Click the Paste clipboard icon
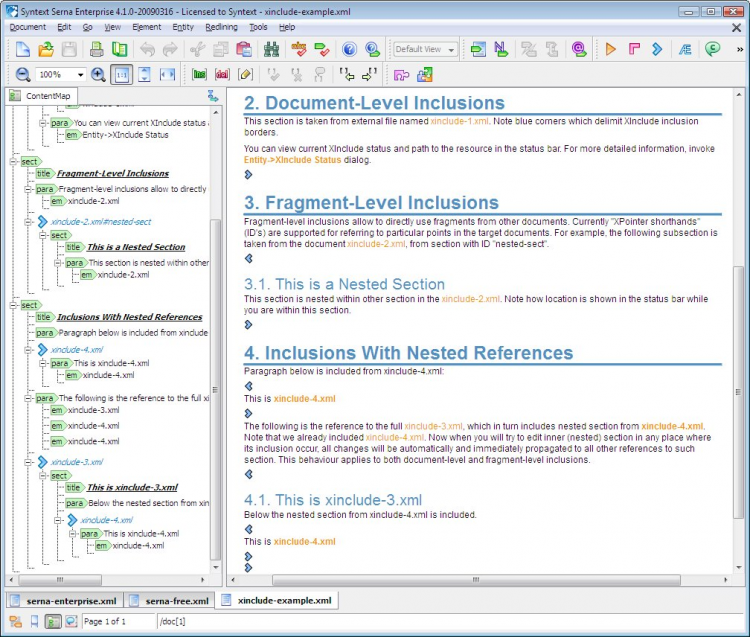Screen dimensions: 750x637 (x=244, y=49)
